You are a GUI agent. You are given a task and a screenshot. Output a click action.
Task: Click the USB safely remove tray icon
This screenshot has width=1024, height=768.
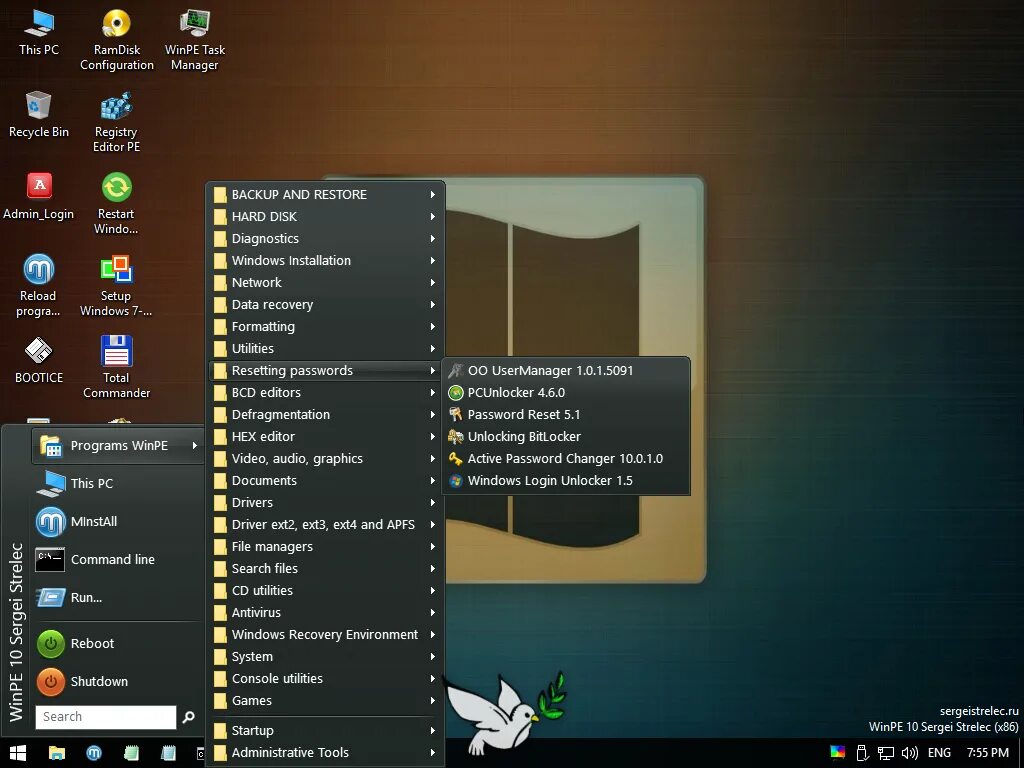point(861,753)
